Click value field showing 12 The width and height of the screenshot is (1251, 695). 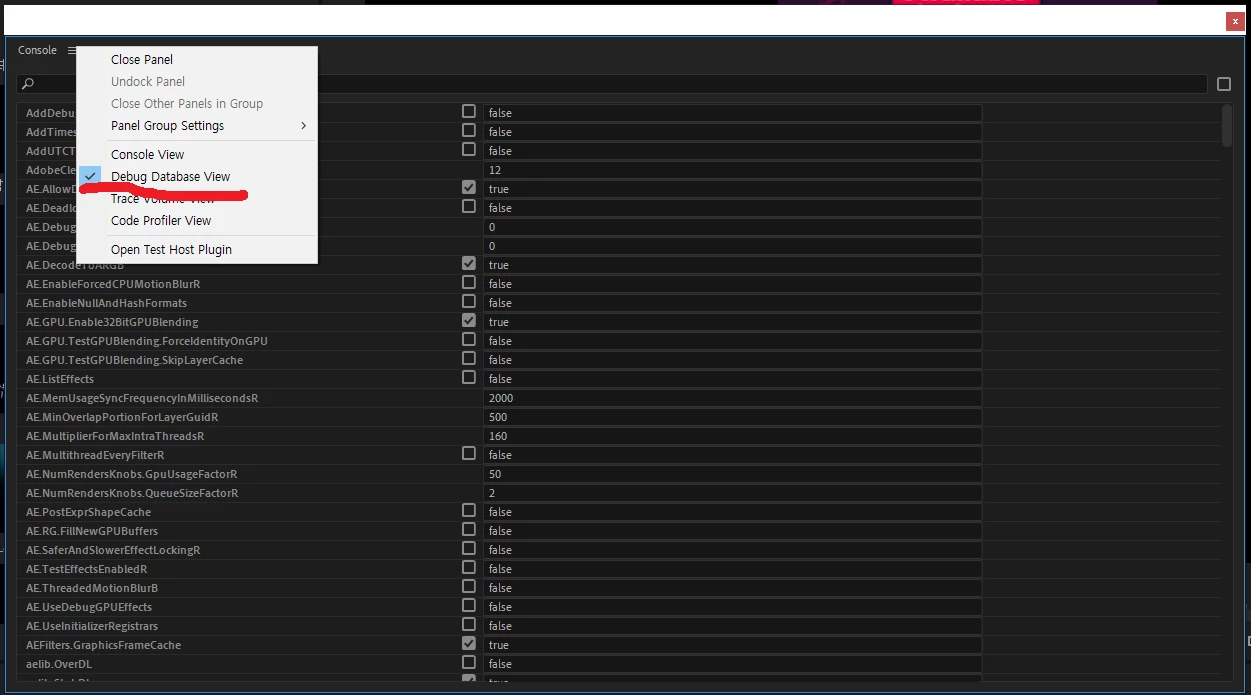(732, 170)
